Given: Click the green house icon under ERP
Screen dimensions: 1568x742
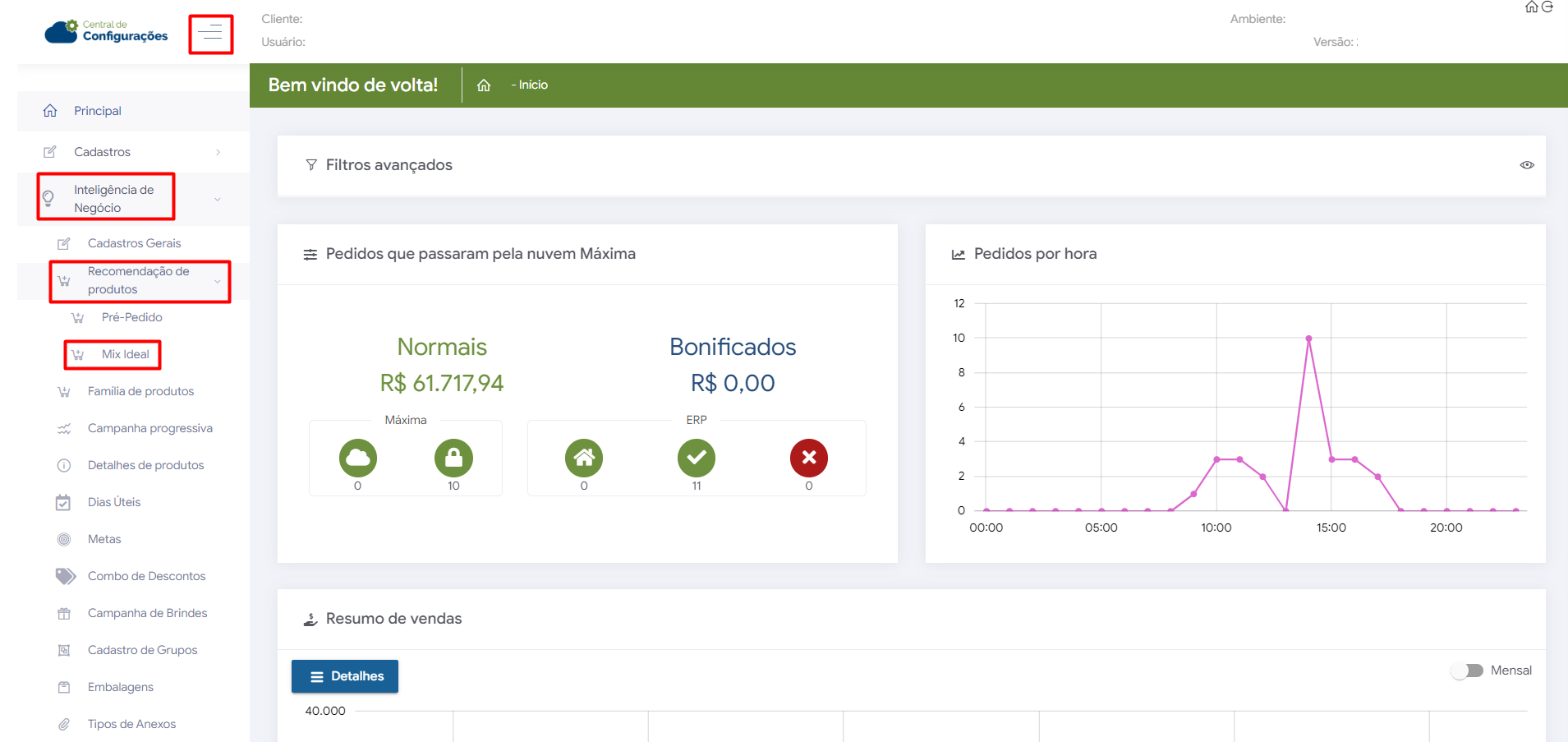Looking at the screenshot, I should point(583,458).
